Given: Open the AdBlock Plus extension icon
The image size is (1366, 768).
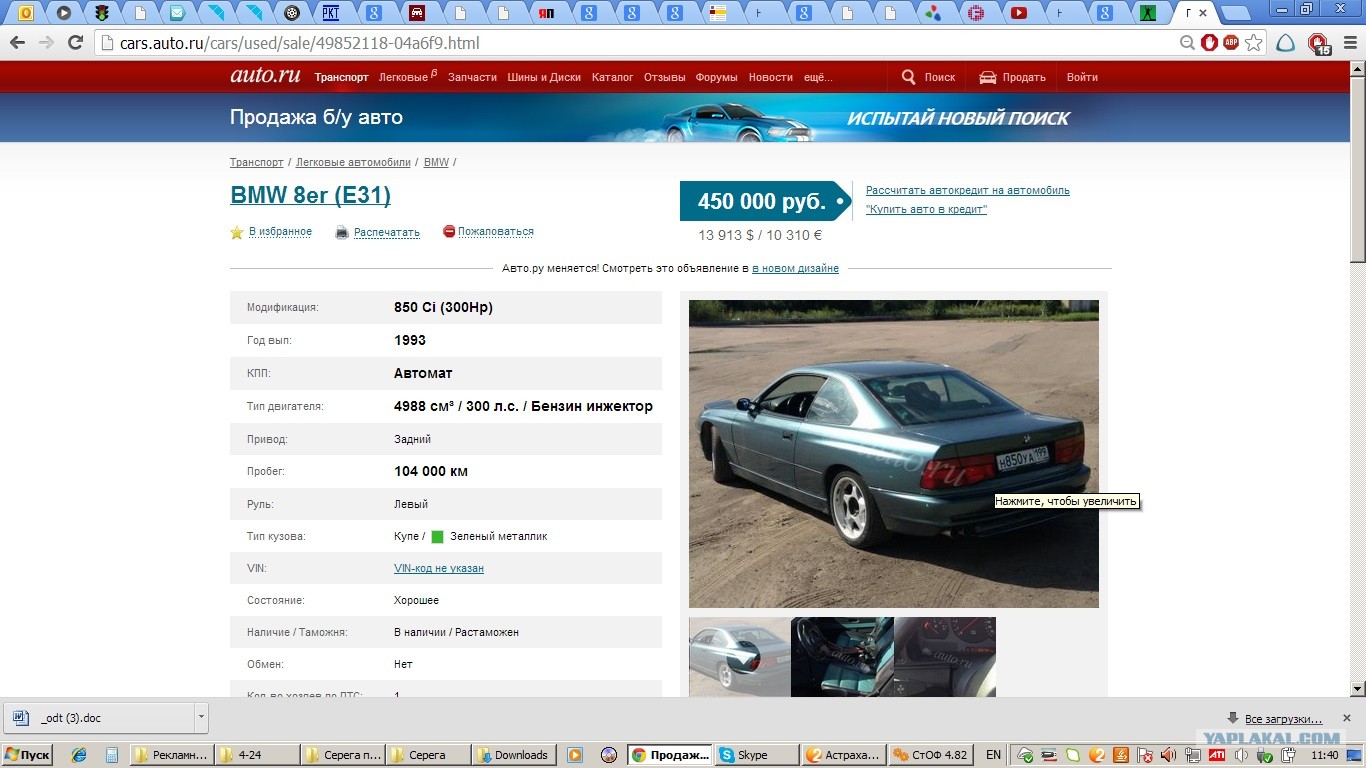Looking at the screenshot, I should (1231, 43).
